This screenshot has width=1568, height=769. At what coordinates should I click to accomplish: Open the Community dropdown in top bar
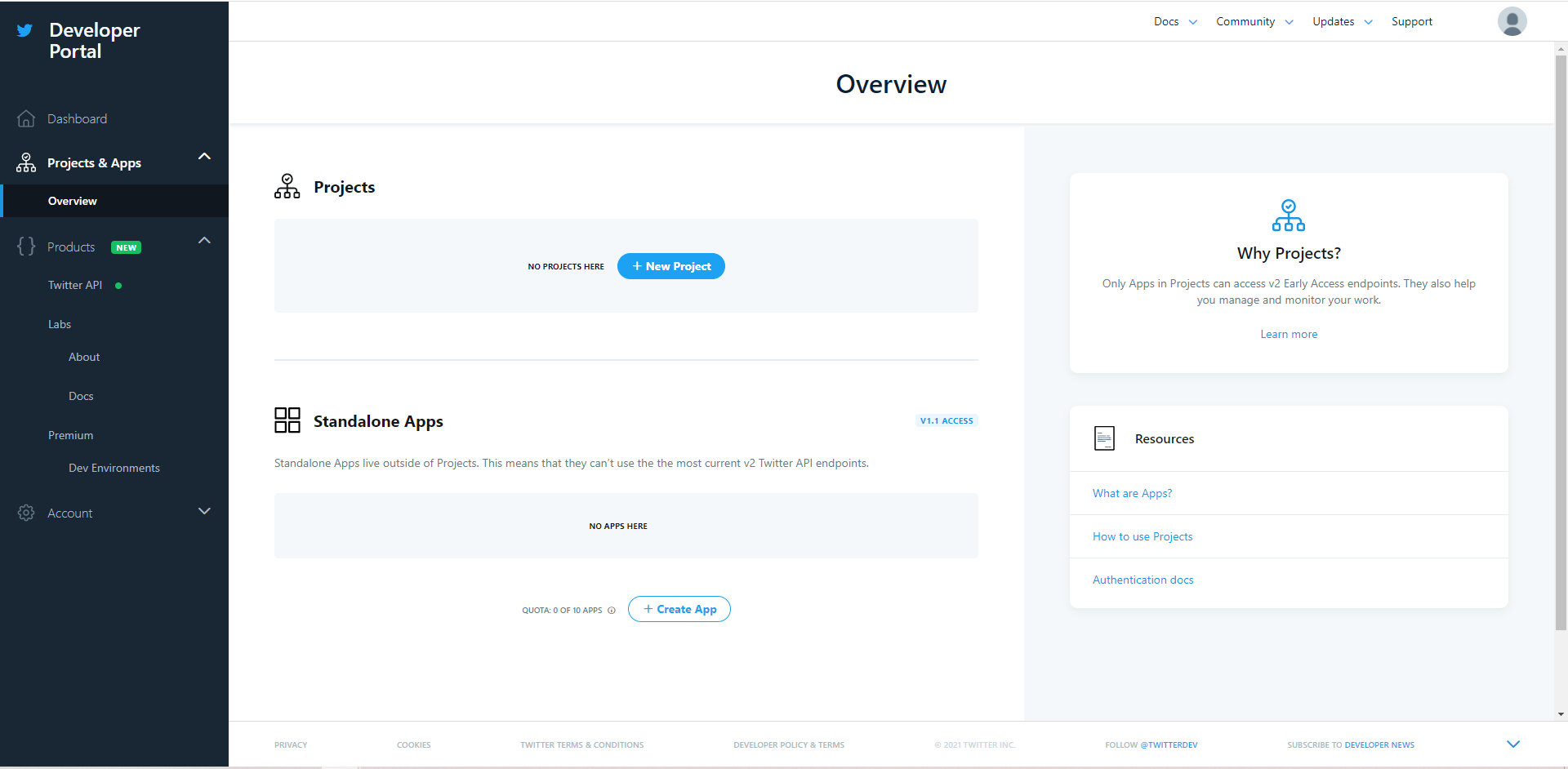click(1254, 22)
